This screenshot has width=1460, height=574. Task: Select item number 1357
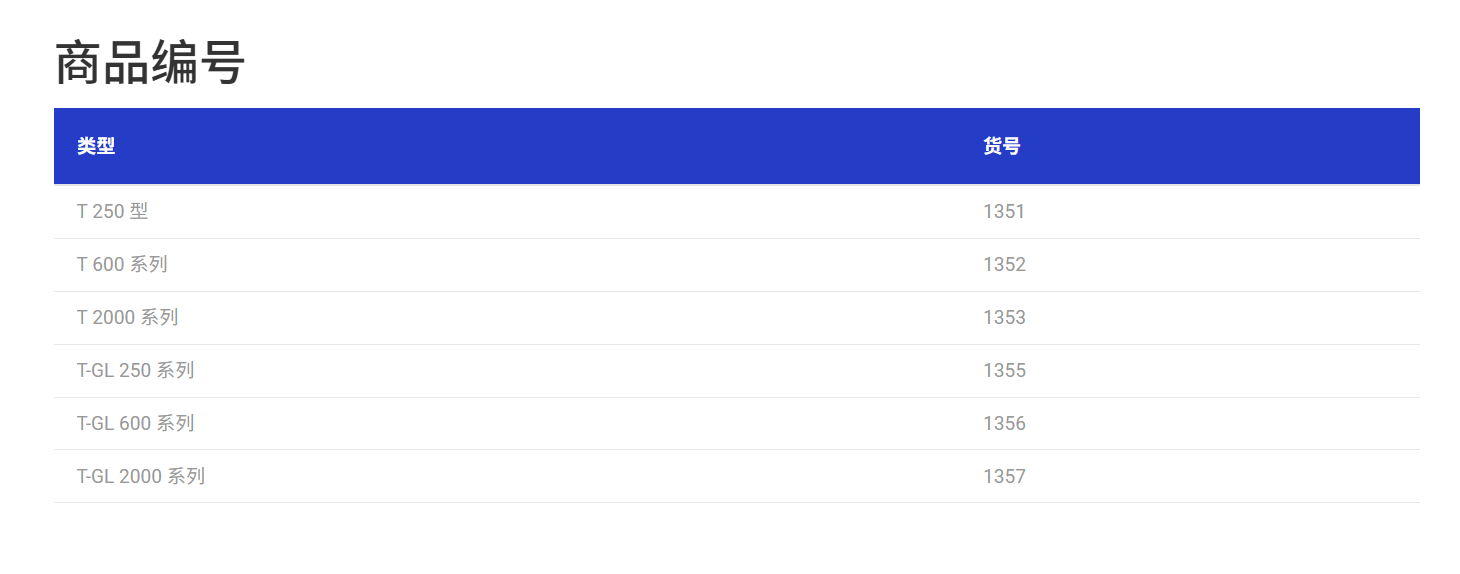[1004, 476]
